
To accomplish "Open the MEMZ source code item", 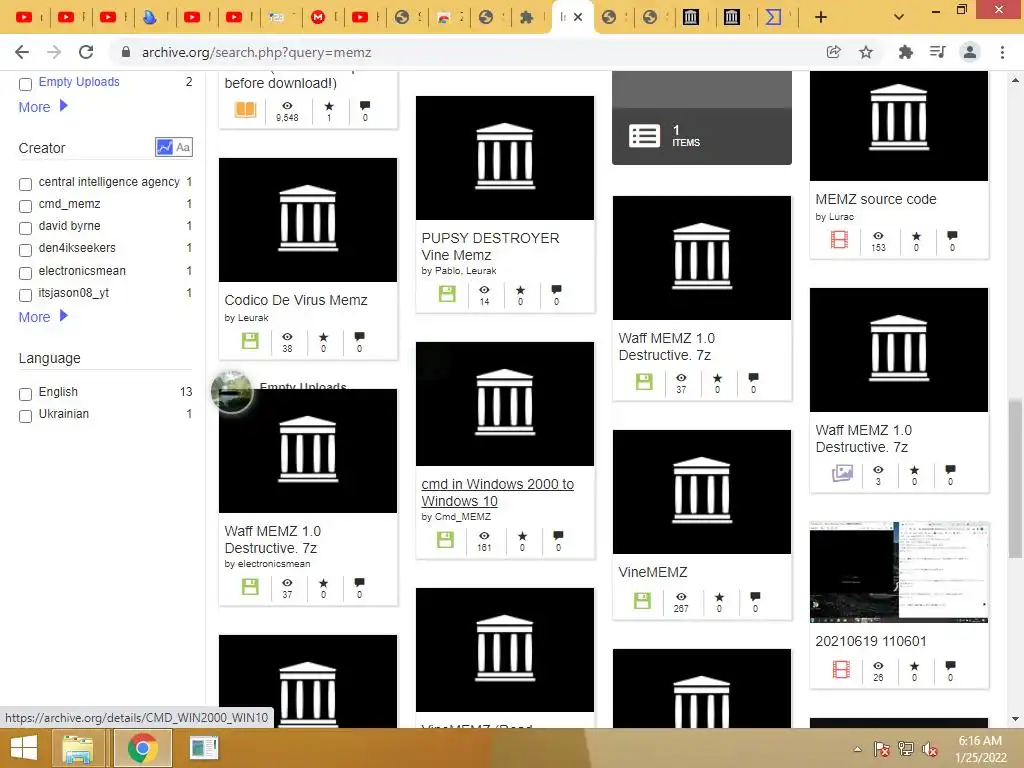I will pyautogui.click(x=876, y=199).
